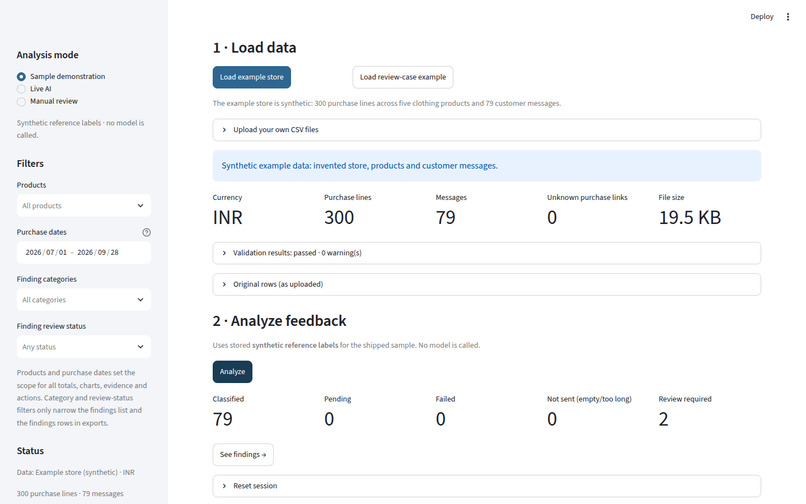This screenshot has height=504, width=806.
Task: Click the synthetic example data notice
Action: click(x=487, y=166)
